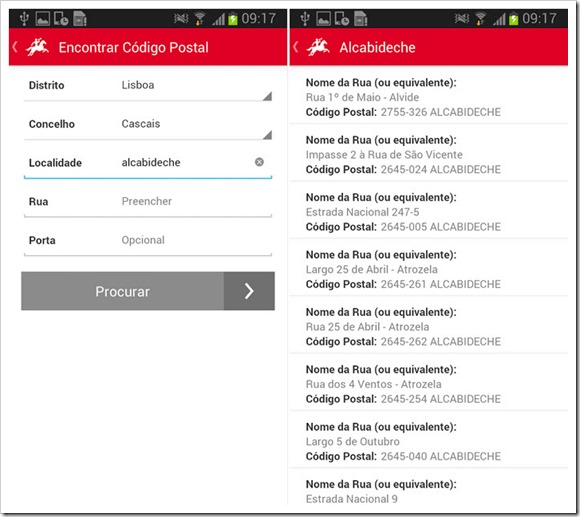Tap the CTT horse logo on Alcabideche screen

(318, 47)
